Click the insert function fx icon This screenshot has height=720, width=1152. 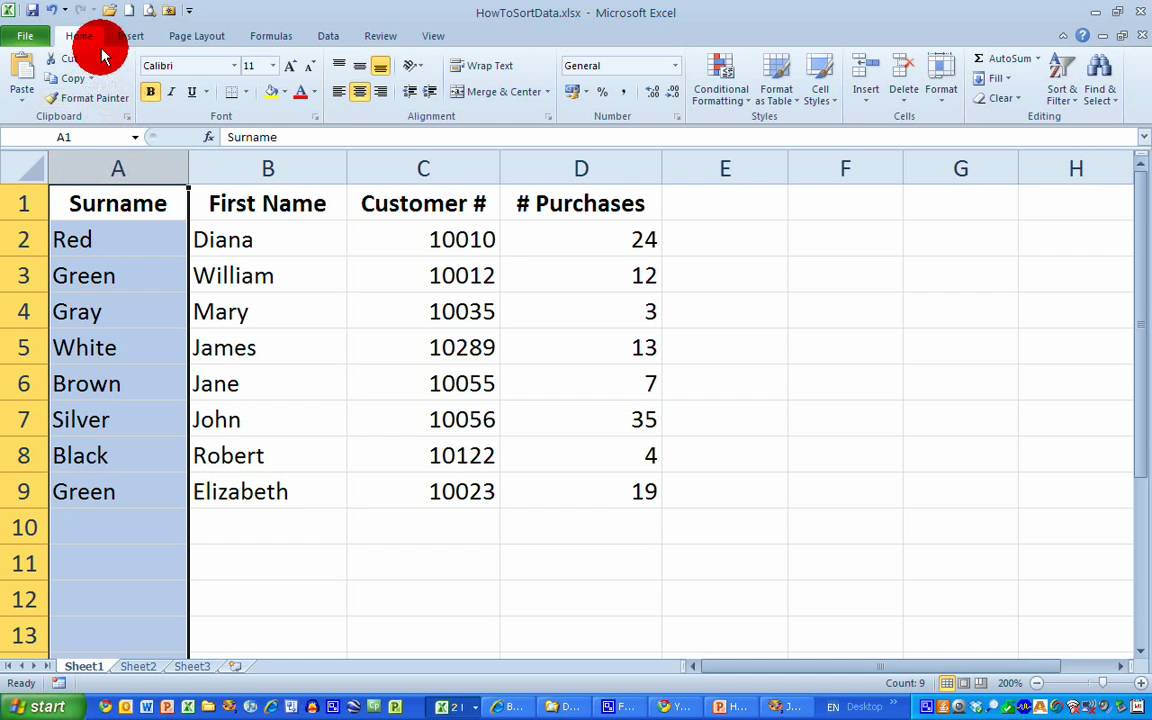[x=209, y=137]
